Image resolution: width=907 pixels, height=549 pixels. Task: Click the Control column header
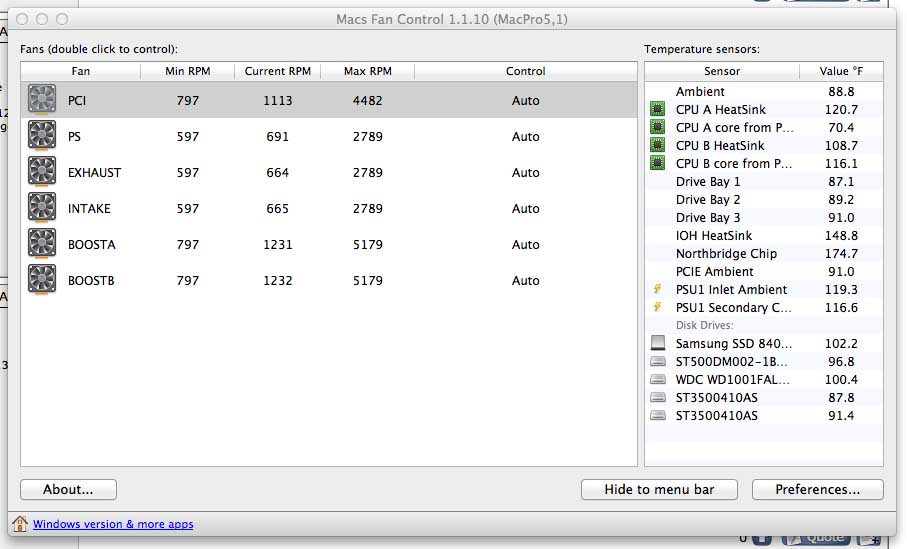click(525, 71)
